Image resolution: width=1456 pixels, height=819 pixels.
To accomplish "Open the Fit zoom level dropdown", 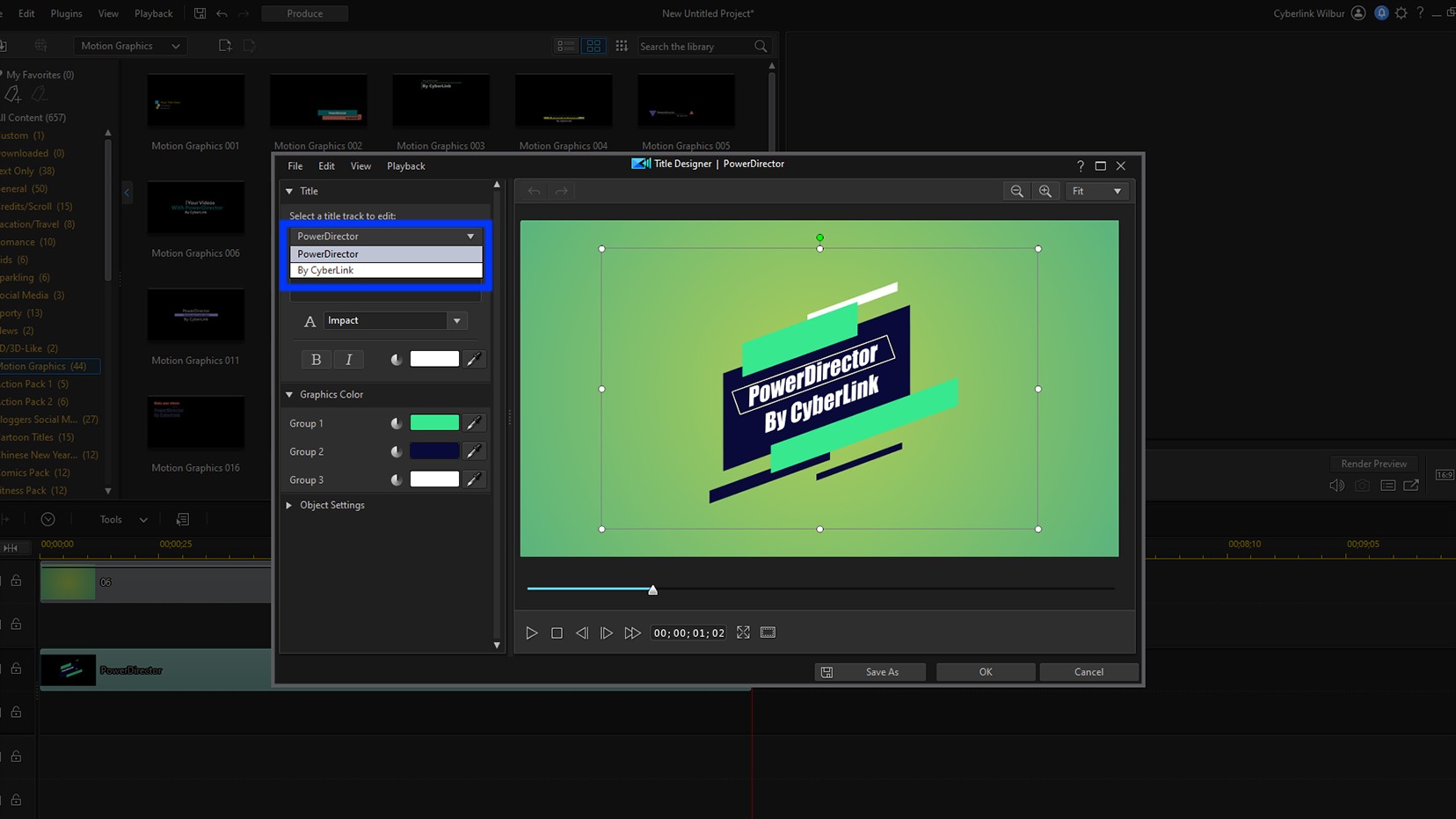I will point(1096,191).
